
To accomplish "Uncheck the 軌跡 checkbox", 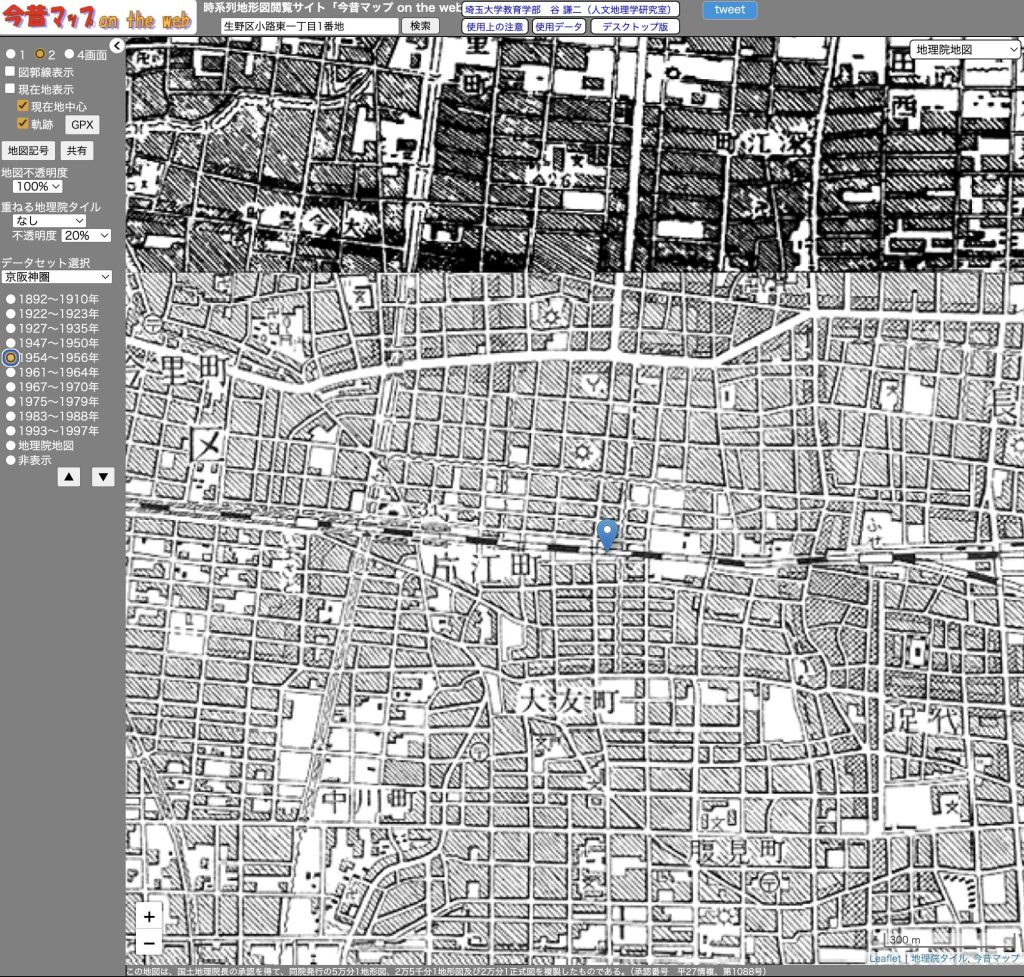I will tap(23, 124).
